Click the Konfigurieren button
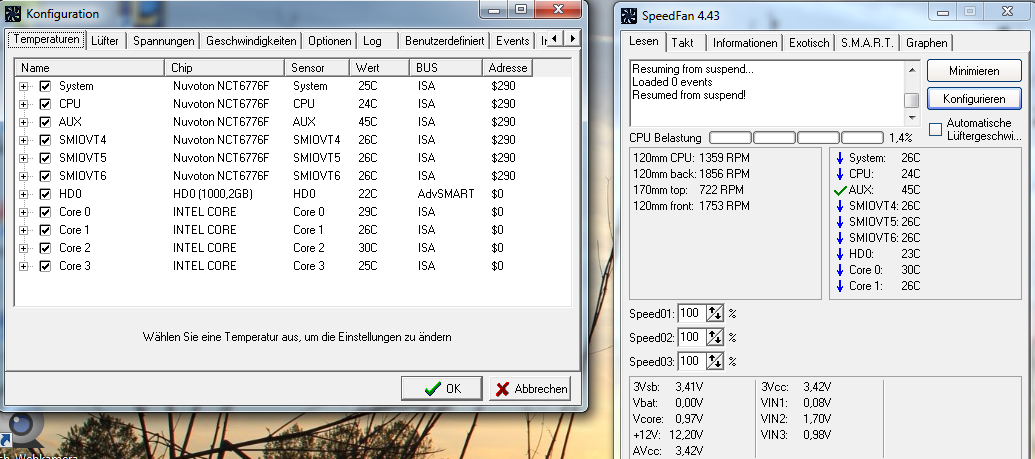The image size is (1035, 459). pos(974,99)
